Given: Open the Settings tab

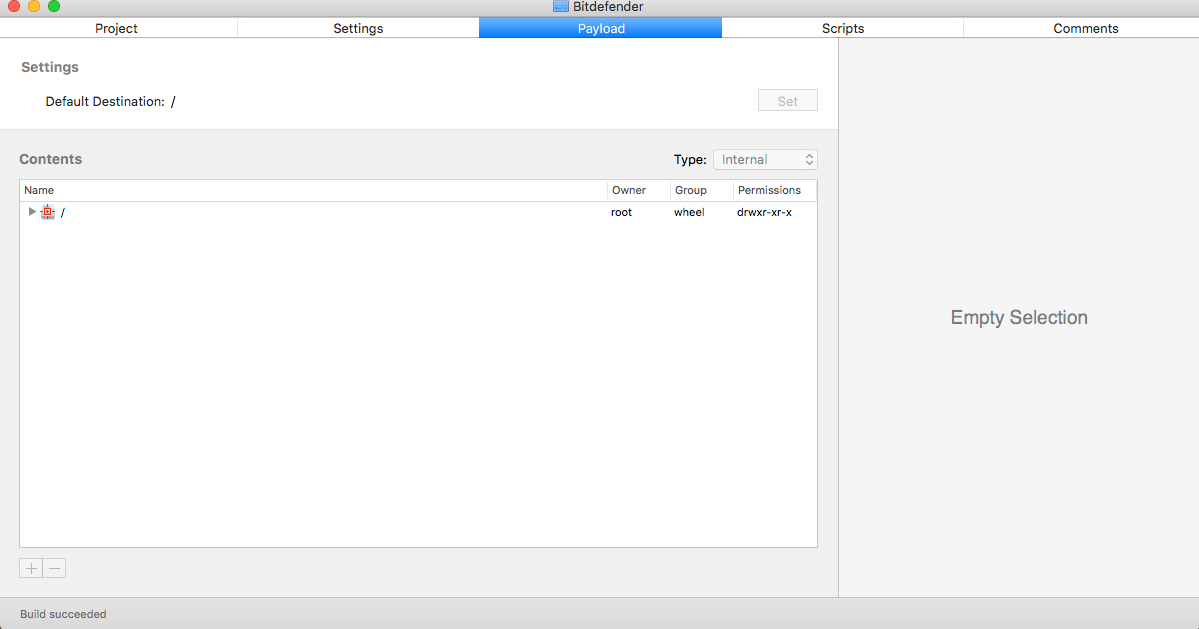Looking at the screenshot, I should coord(358,28).
